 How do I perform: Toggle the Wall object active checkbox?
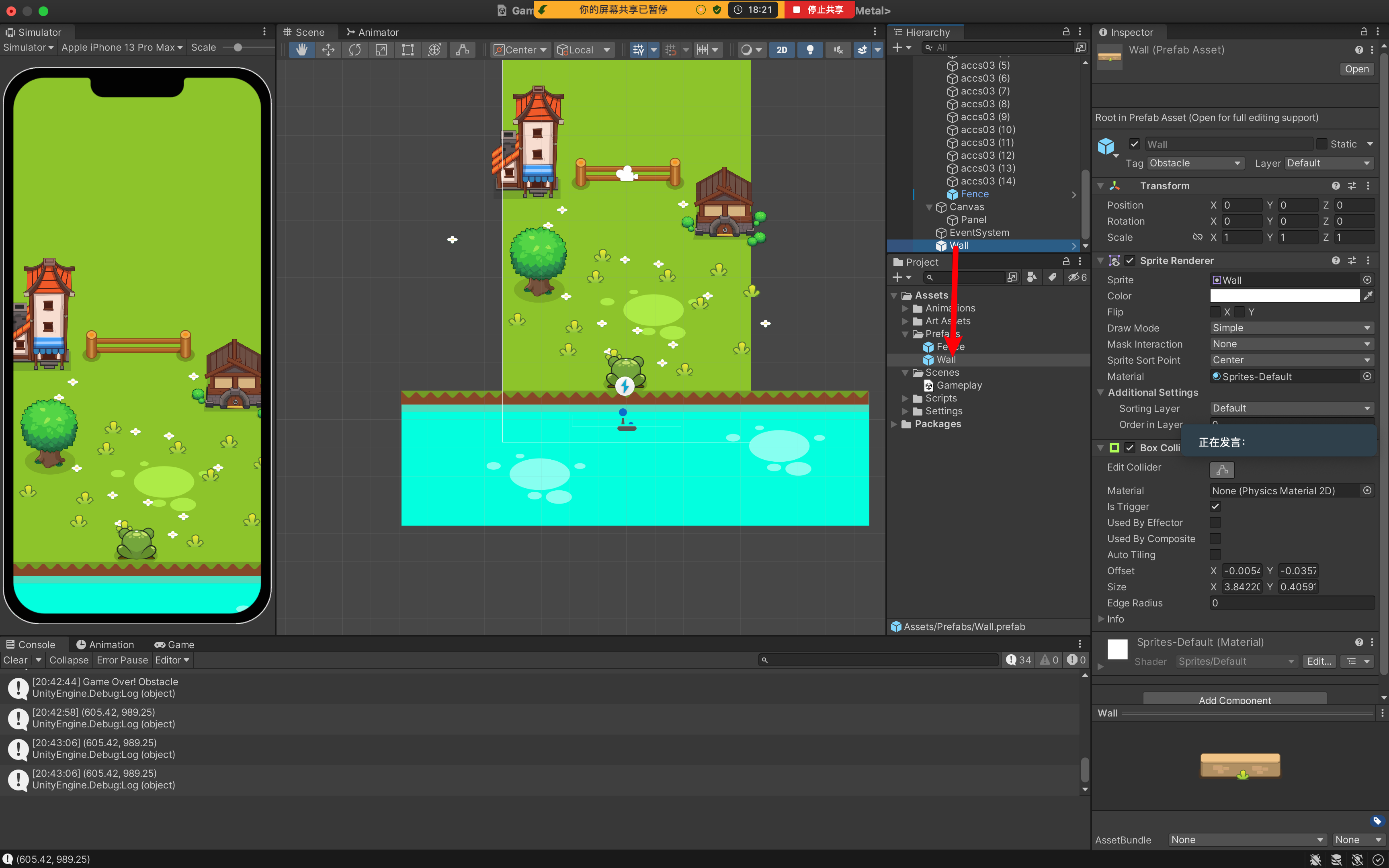point(1134,144)
